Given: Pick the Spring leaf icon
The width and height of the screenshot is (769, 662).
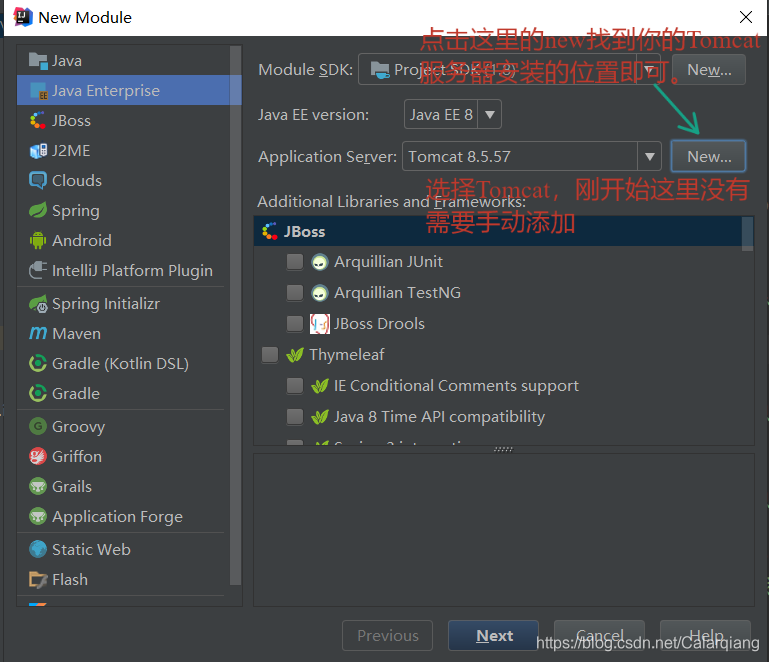Looking at the screenshot, I should pos(38,210).
